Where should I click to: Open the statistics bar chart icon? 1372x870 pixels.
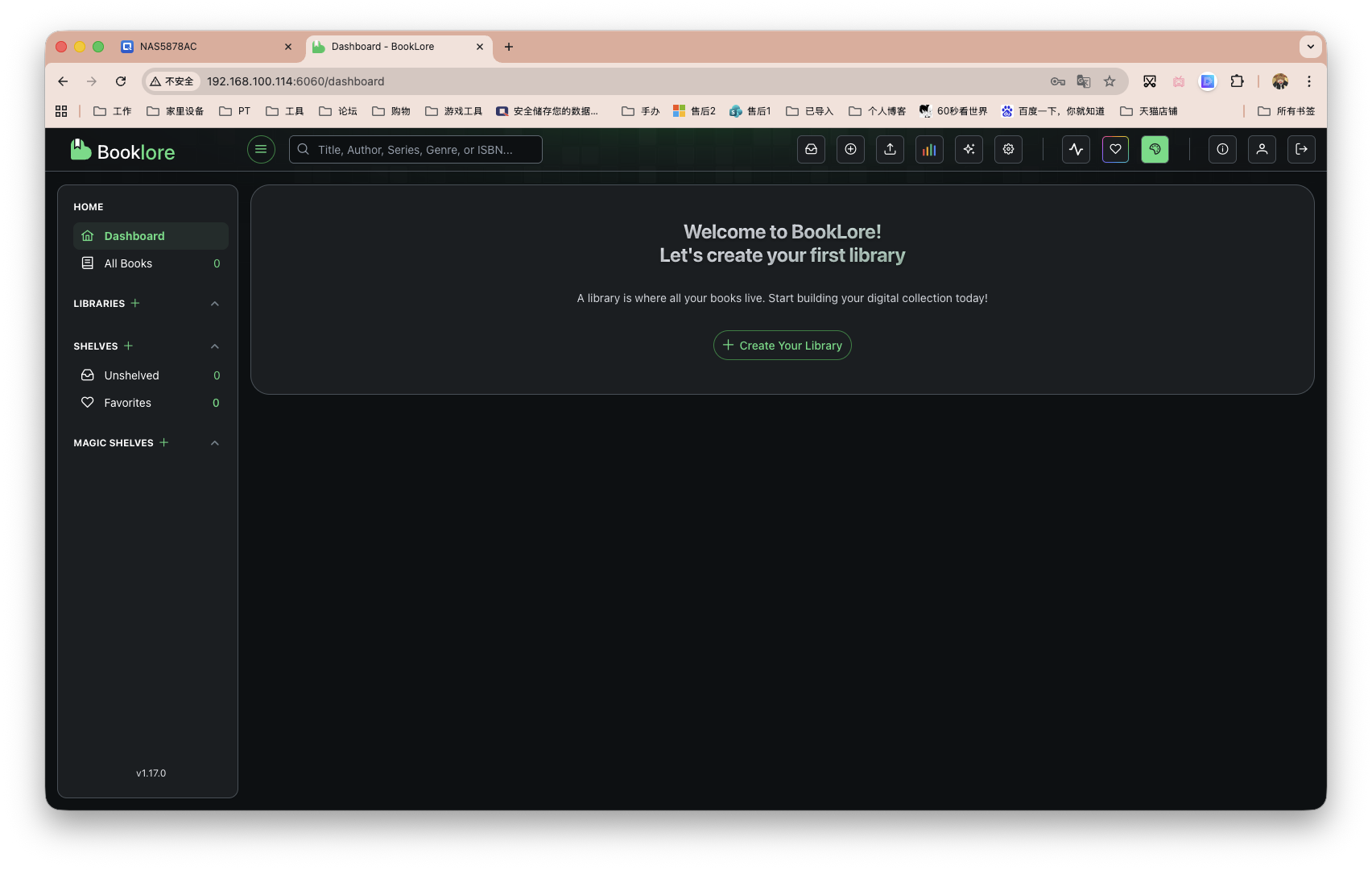click(x=929, y=149)
